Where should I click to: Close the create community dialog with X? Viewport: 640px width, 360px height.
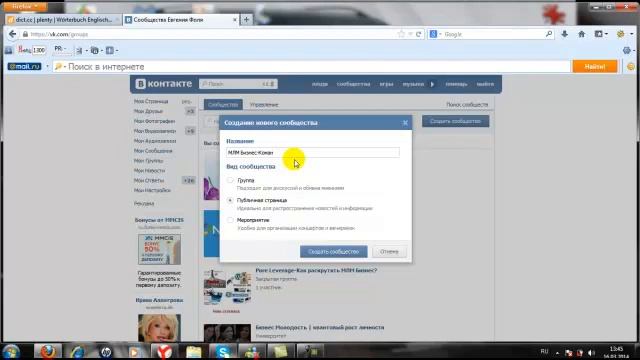tap(405, 122)
